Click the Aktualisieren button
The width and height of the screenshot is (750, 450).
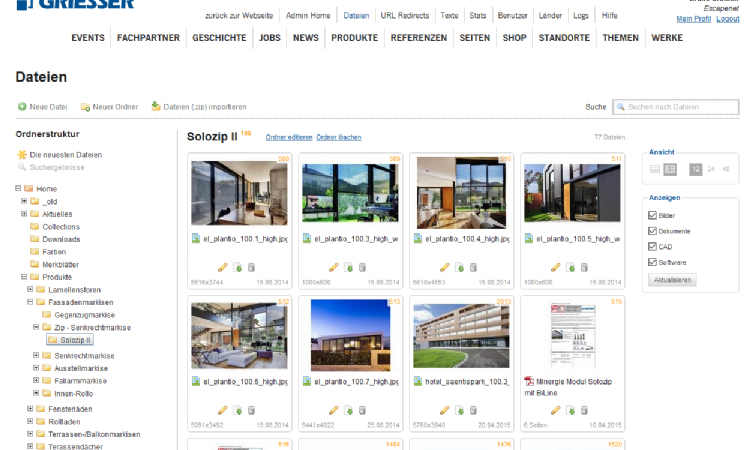tap(672, 280)
